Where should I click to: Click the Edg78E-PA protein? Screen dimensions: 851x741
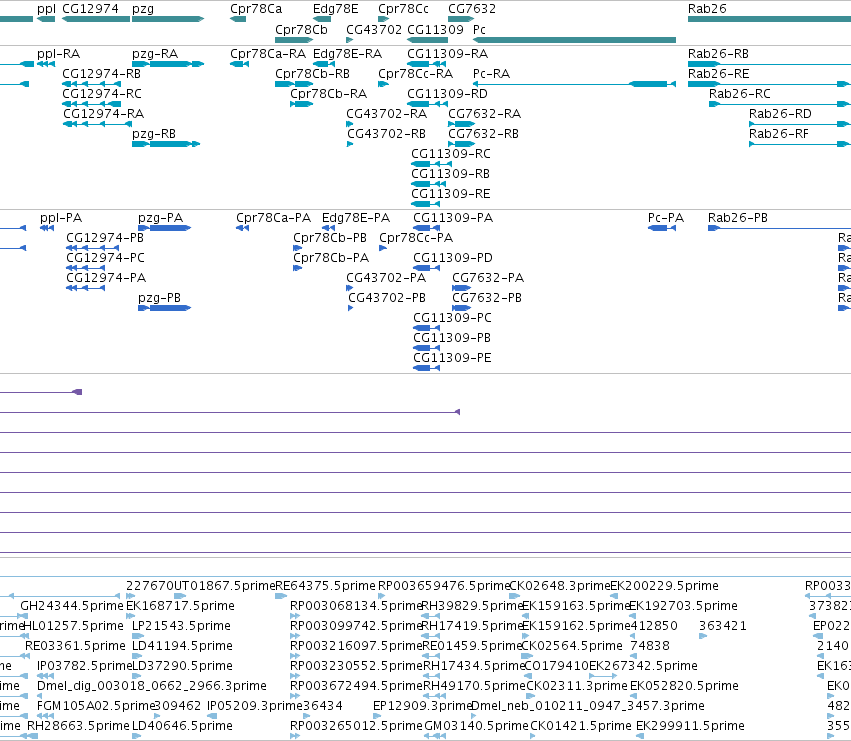[328, 228]
